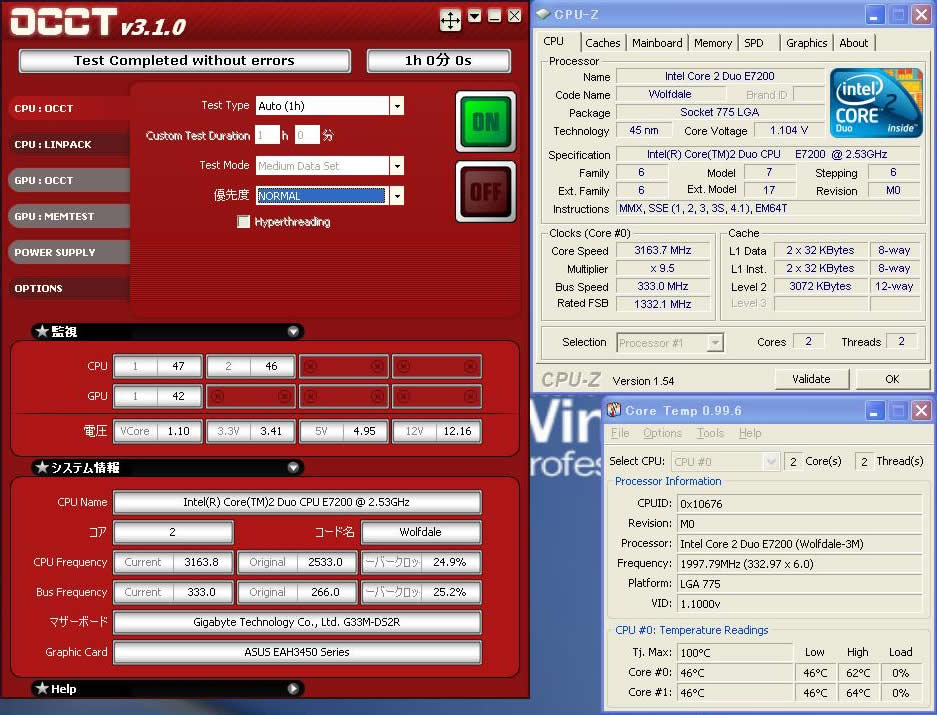Click the Frequency 1997.79MHz field in Core Temp
This screenshot has height=715, width=937.
tap(800, 564)
